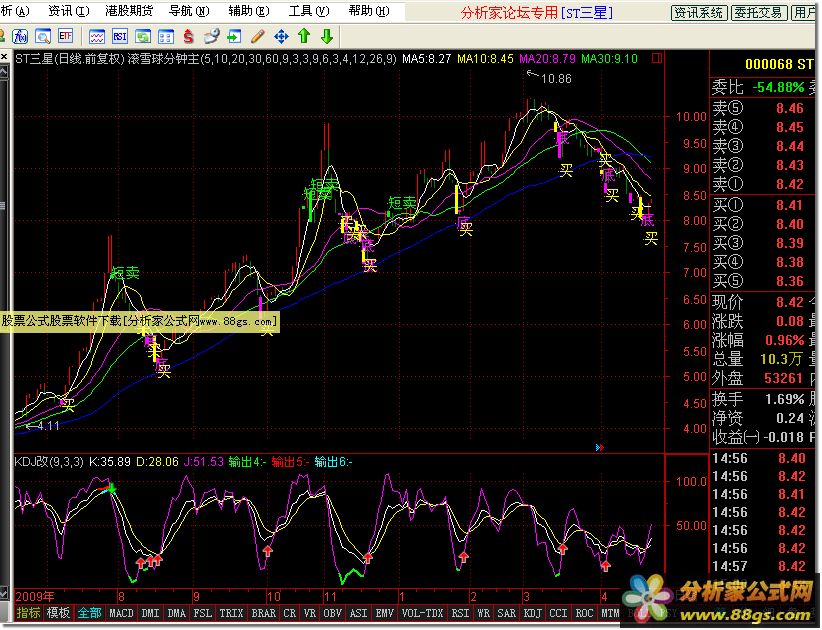Click the blue-red arrow marker near chart bottom
This screenshot has width=822, height=630.
tap(600, 447)
